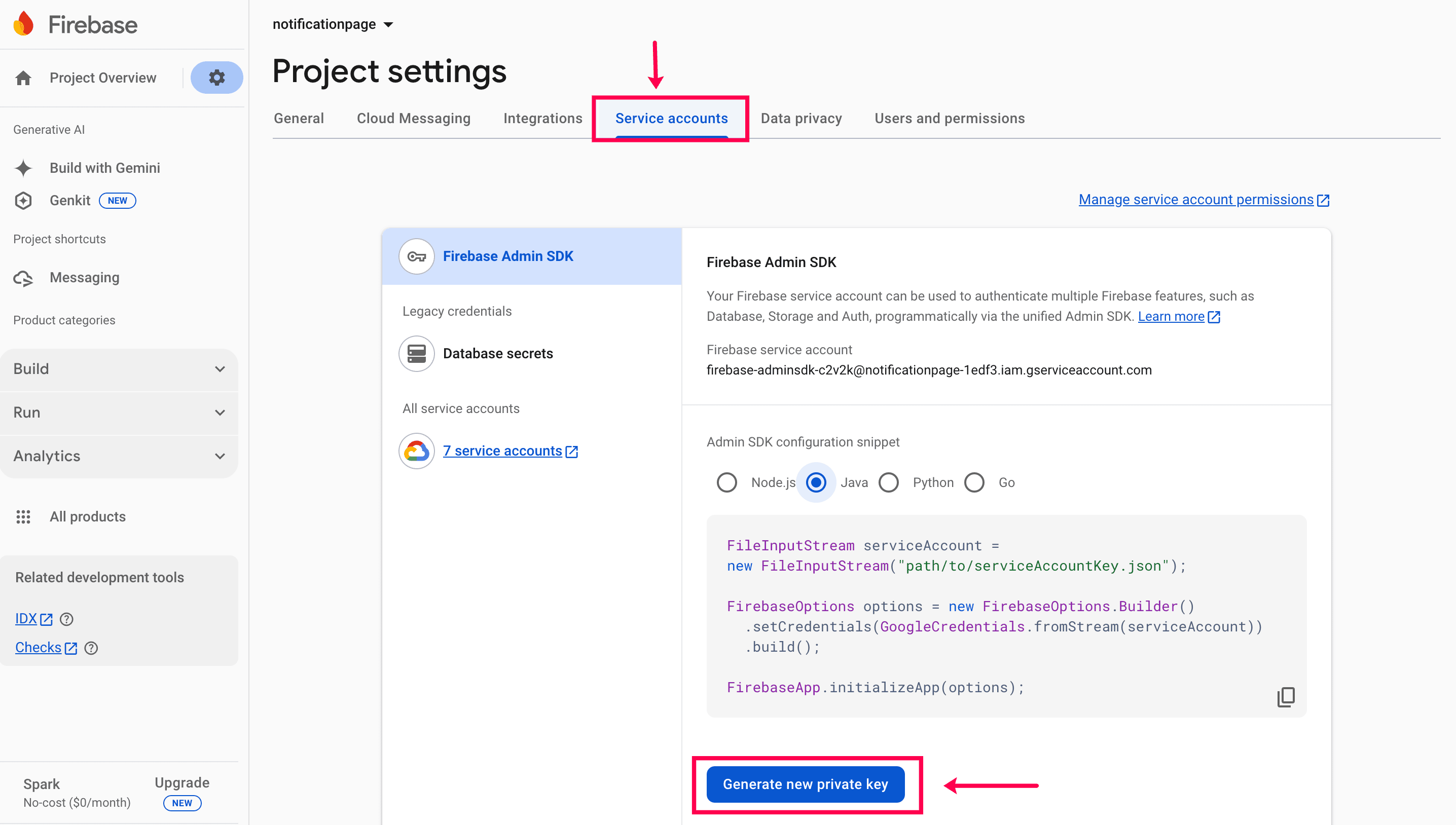The width and height of the screenshot is (1456, 825).
Task: Open Messaging shortcut in sidebar
Action: click(x=85, y=278)
